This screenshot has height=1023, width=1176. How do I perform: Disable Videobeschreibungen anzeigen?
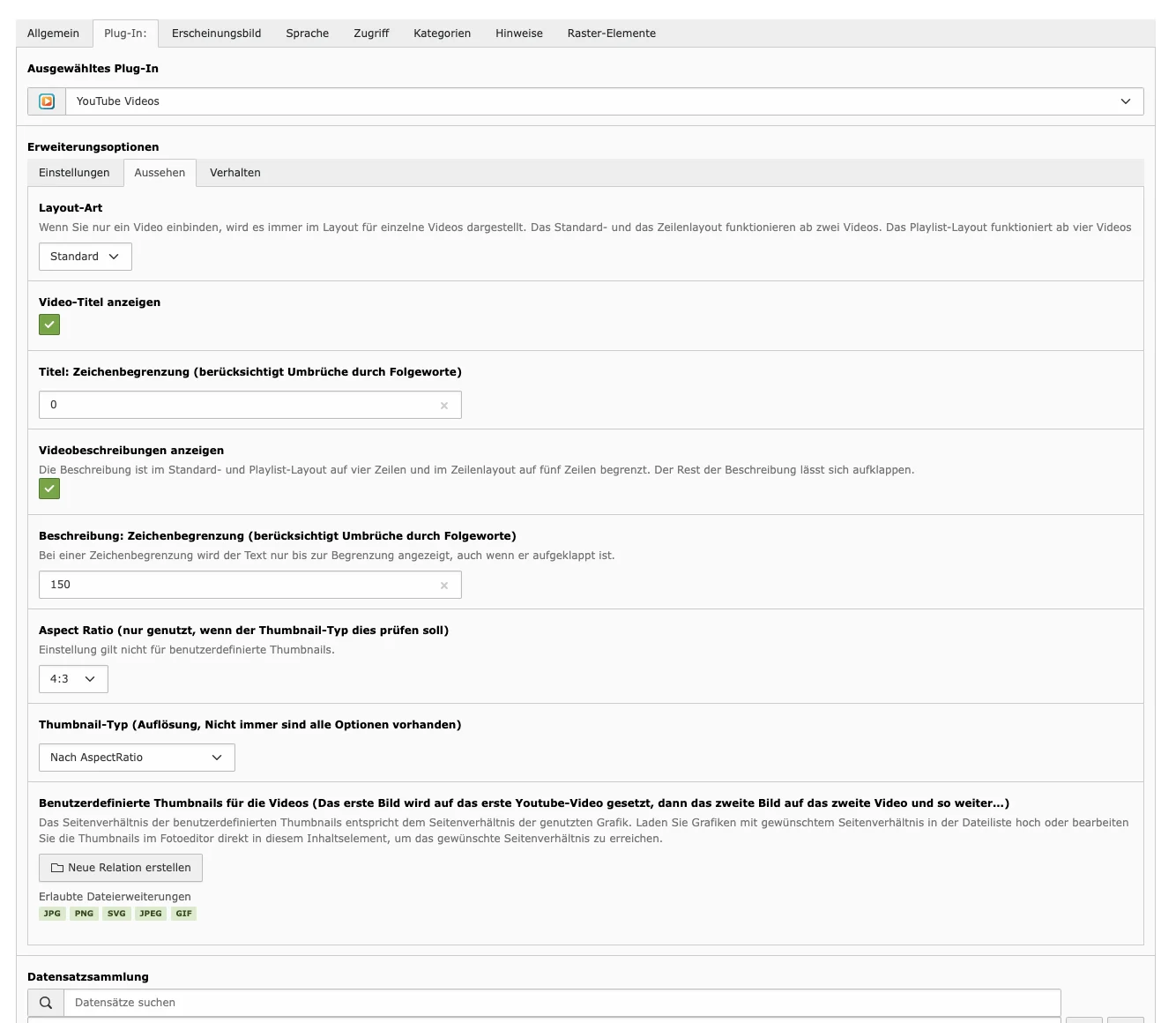pyautogui.click(x=49, y=489)
